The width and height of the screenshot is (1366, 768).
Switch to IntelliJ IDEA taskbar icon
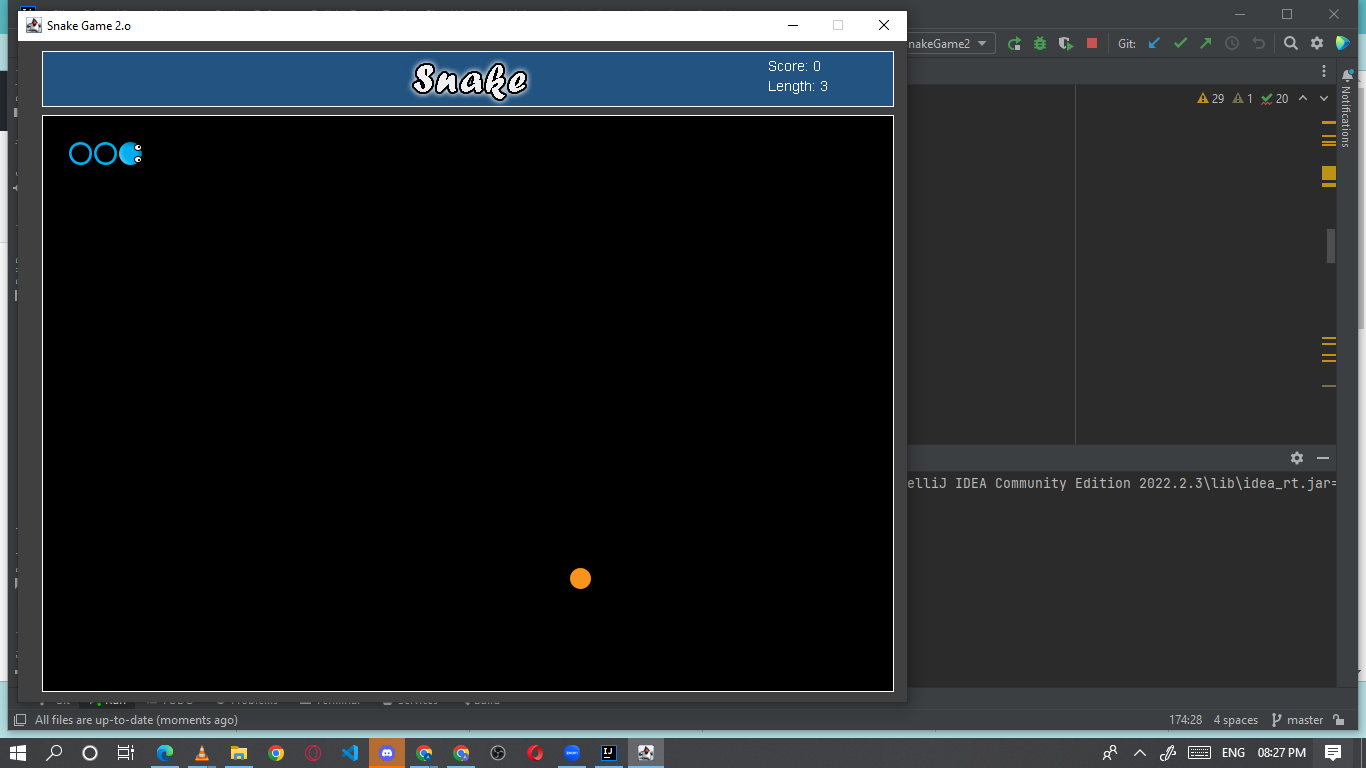608,753
